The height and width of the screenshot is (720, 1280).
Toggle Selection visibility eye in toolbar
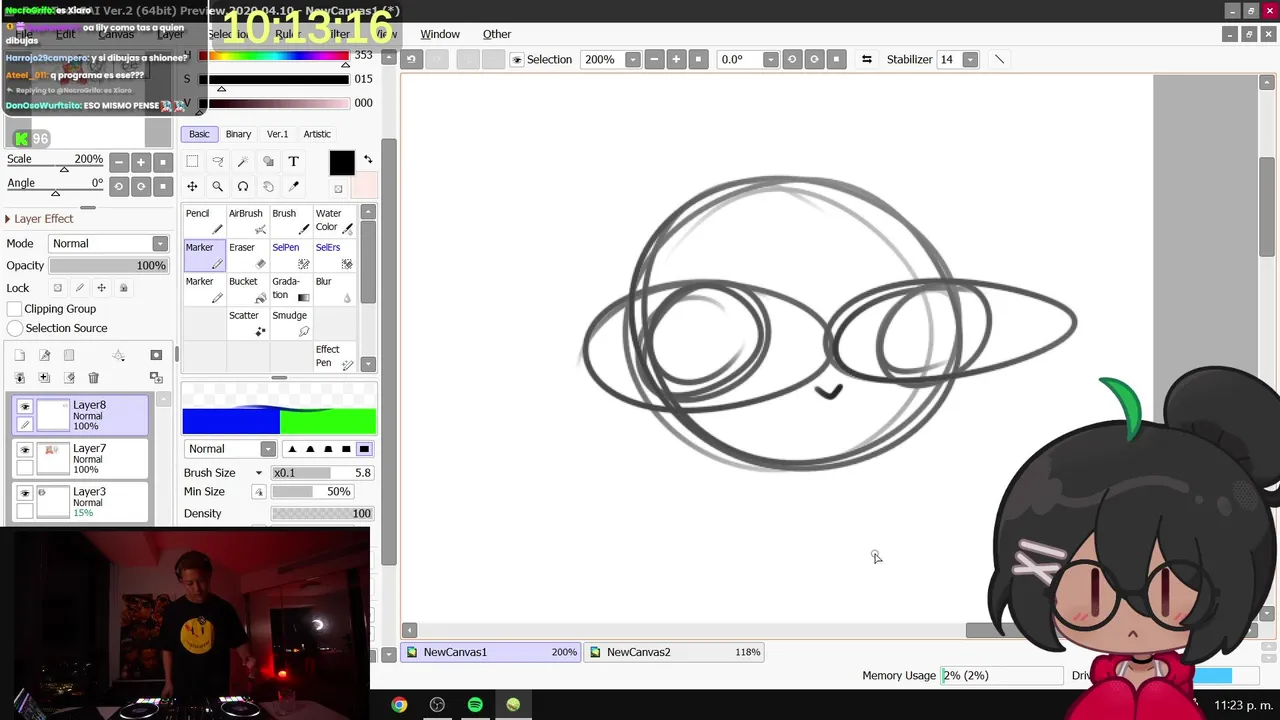coord(516,60)
